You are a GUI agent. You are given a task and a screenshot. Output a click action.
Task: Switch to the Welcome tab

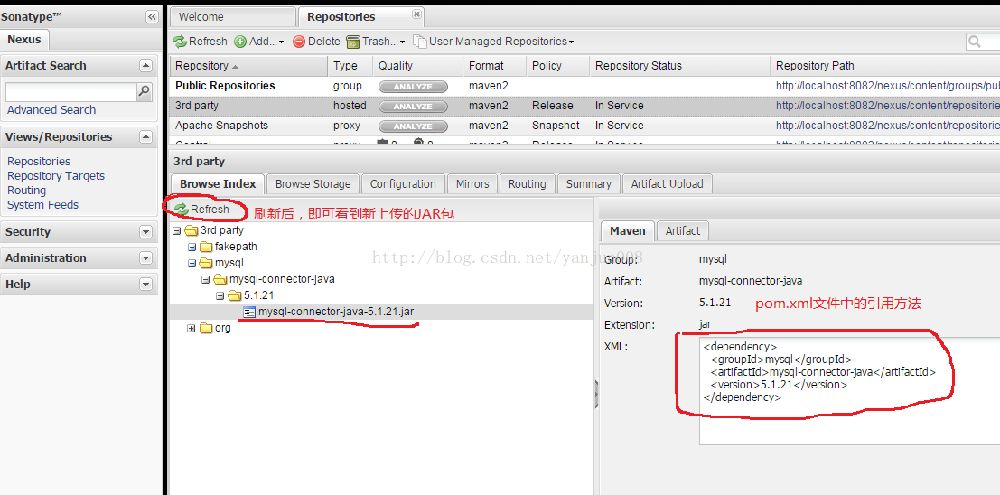(232, 17)
